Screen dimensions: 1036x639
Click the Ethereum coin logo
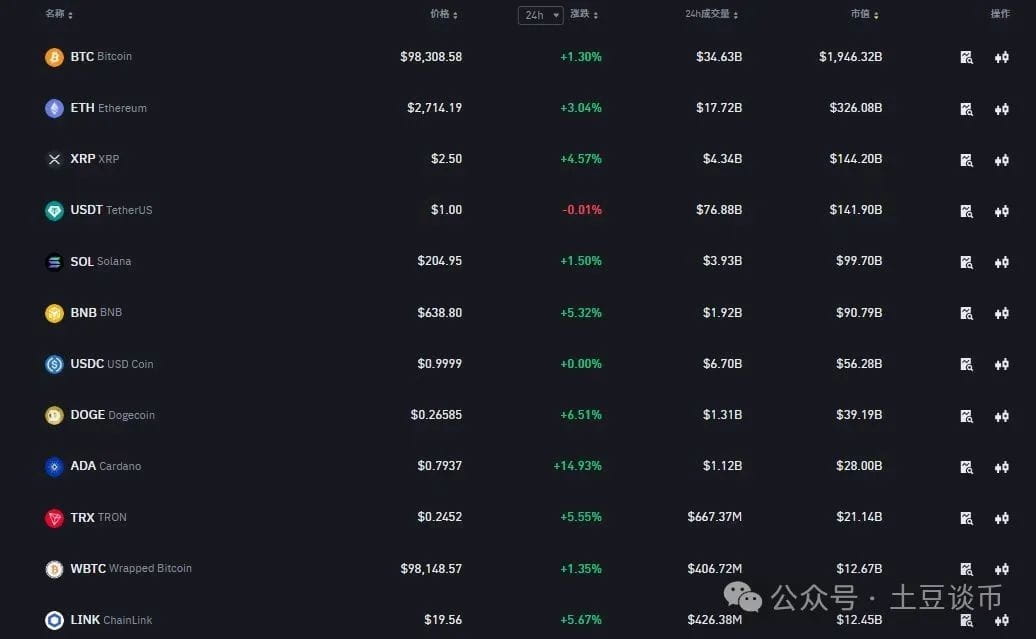point(54,108)
